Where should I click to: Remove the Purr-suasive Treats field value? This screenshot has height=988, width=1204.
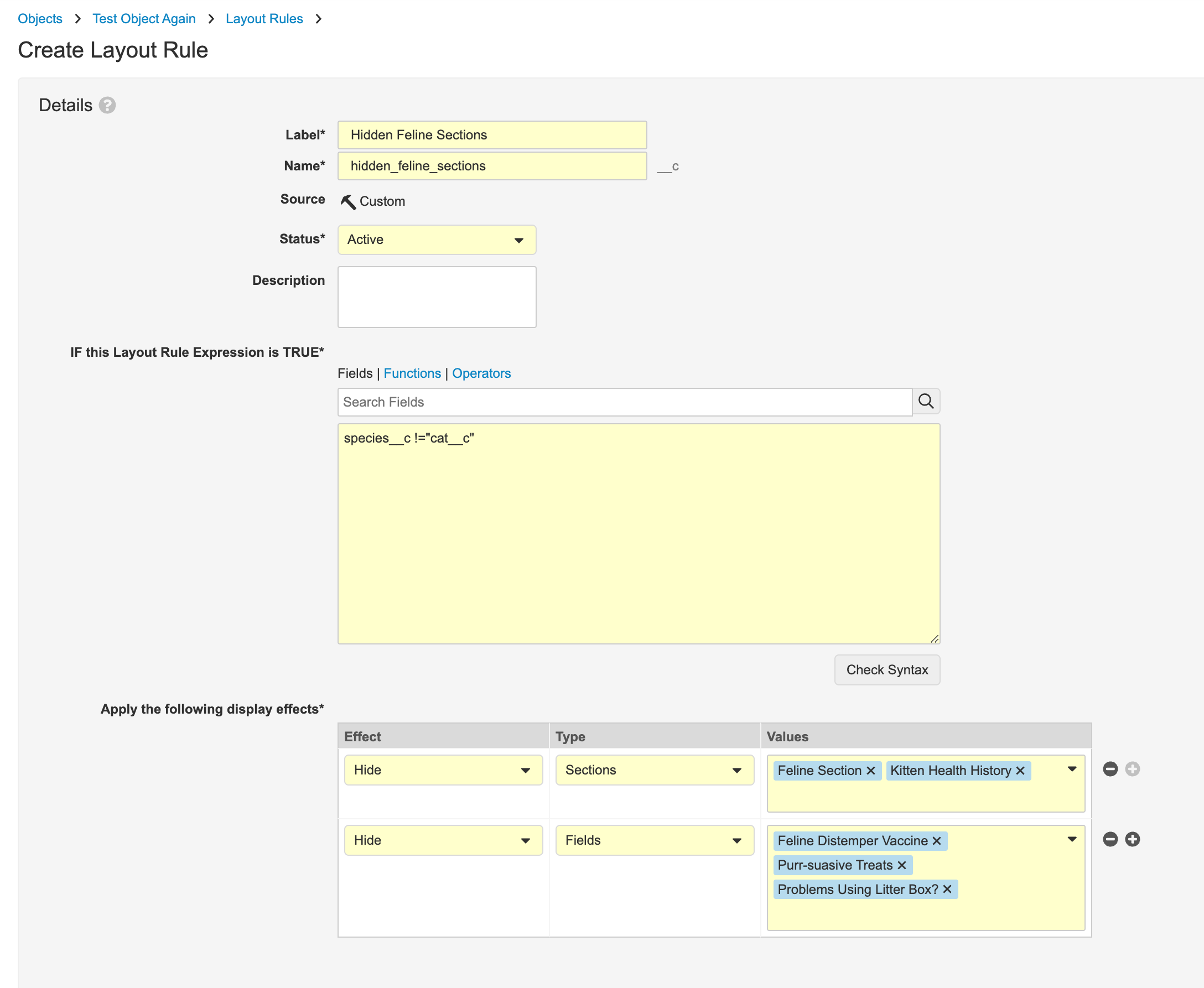[x=901, y=865]
